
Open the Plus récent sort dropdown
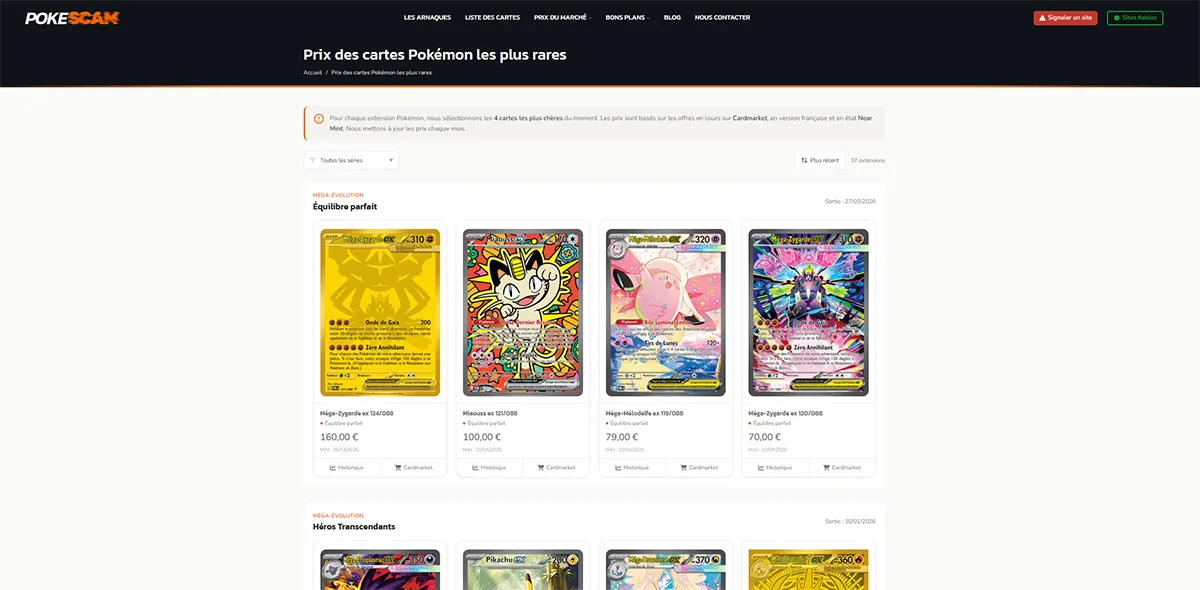pyautogui.click(x=820, y=160)
